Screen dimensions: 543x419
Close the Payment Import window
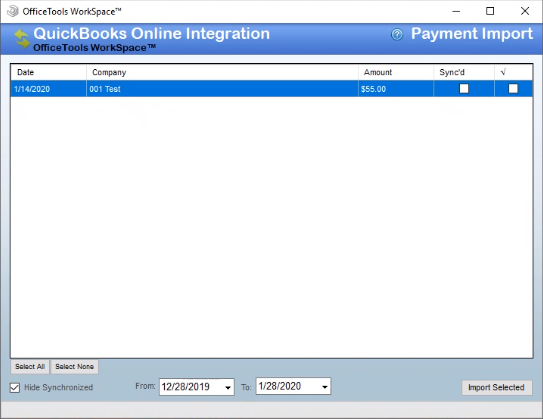(x=525, y=11)
